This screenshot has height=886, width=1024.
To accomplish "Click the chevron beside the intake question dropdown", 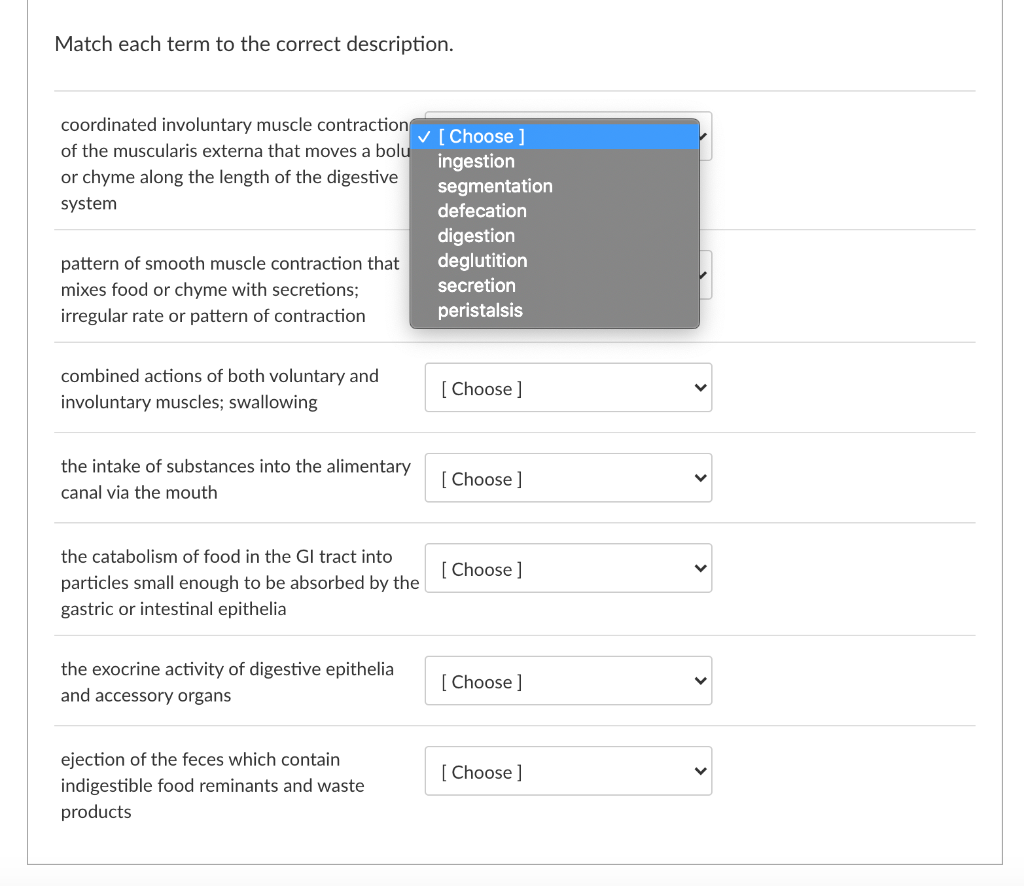I will coord(699,478).
